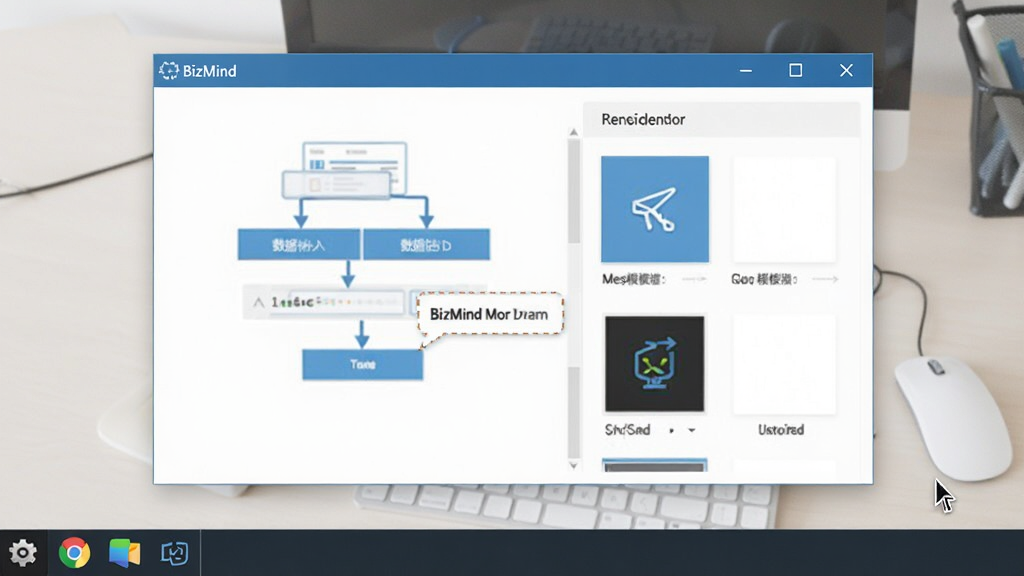Click the scrollbar up arrow
Viewport: 1024px width, 576px height.
click(573, 133)
